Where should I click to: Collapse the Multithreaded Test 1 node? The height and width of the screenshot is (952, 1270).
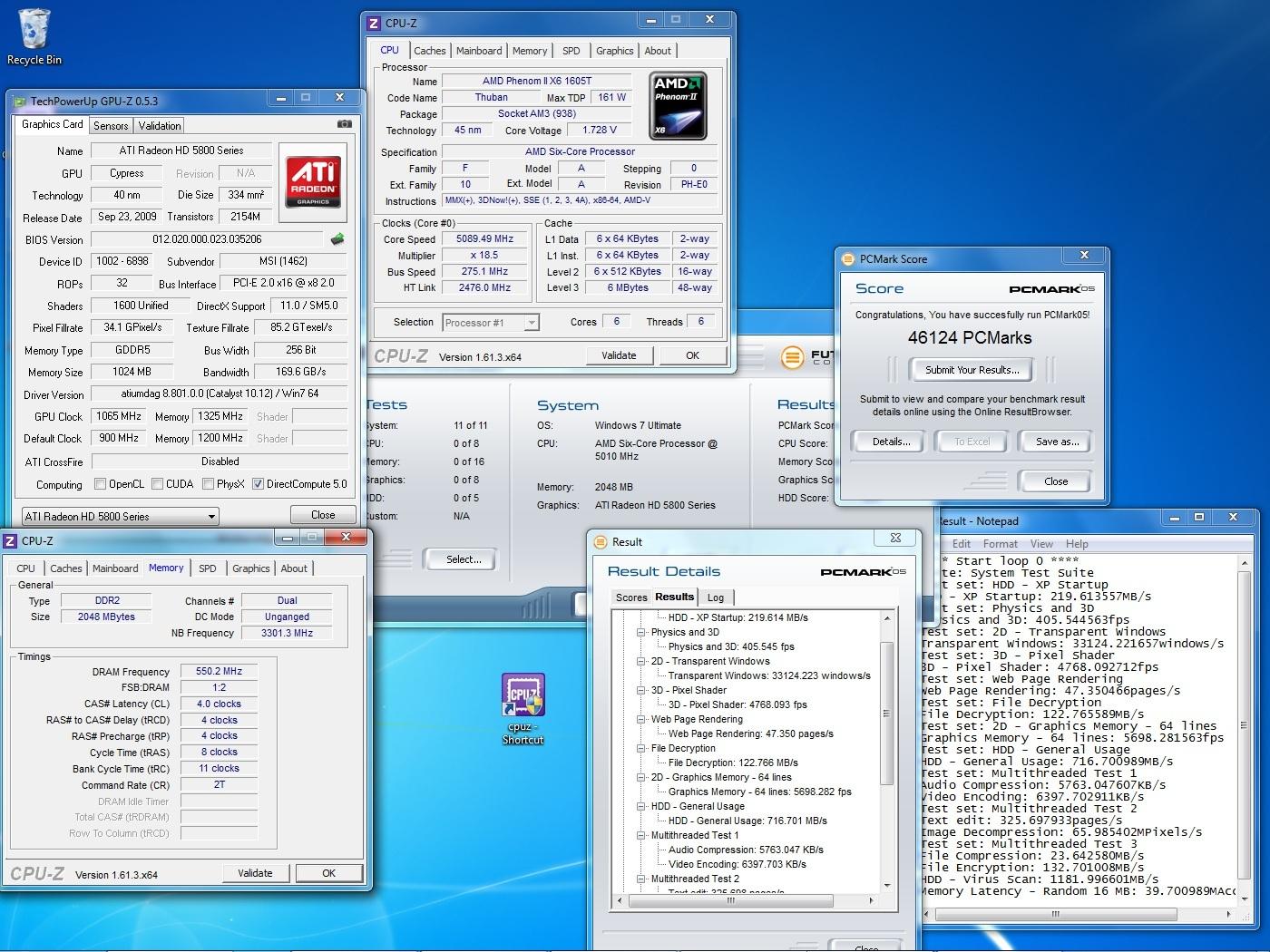tap(641, 835)
